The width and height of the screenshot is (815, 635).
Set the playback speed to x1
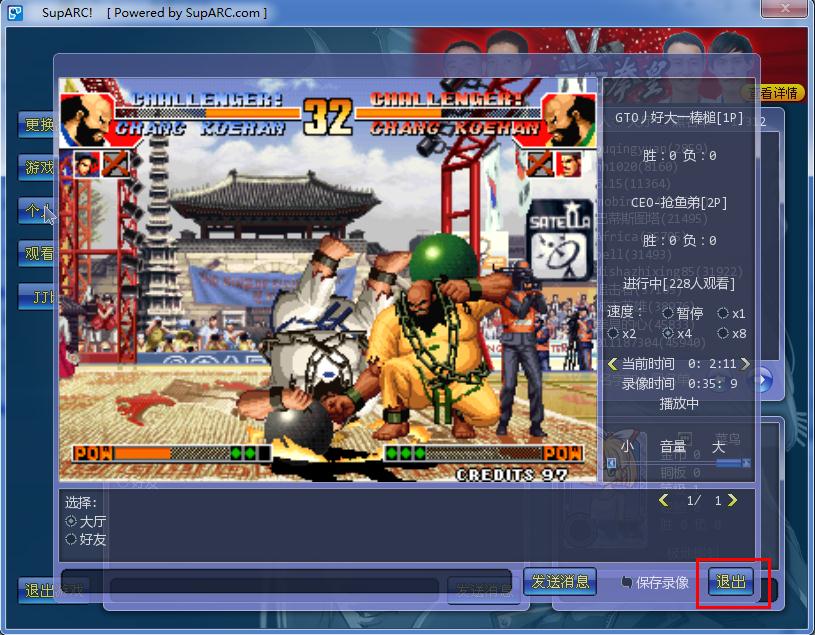[722, 313]
